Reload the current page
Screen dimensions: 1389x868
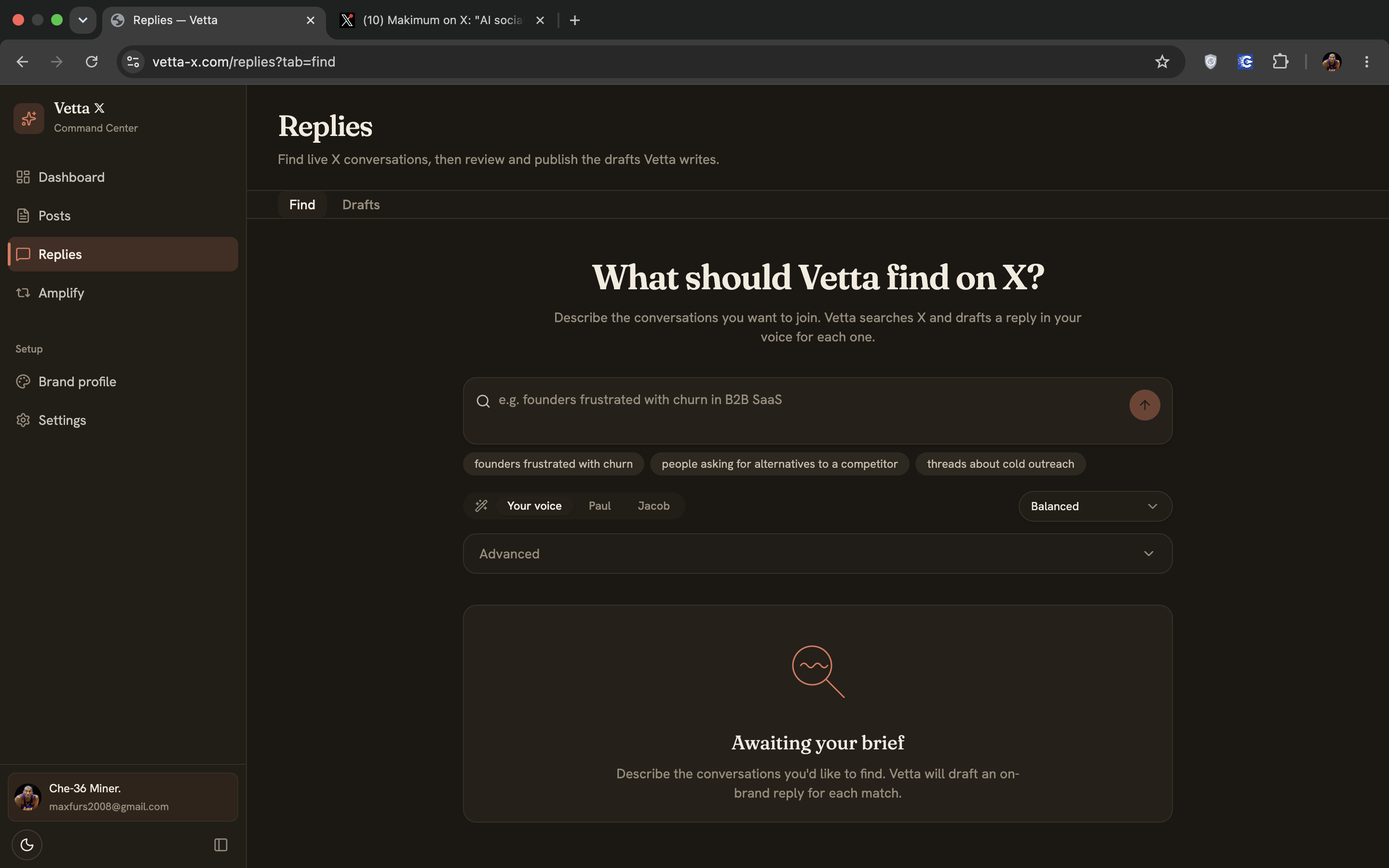[92, 61]
